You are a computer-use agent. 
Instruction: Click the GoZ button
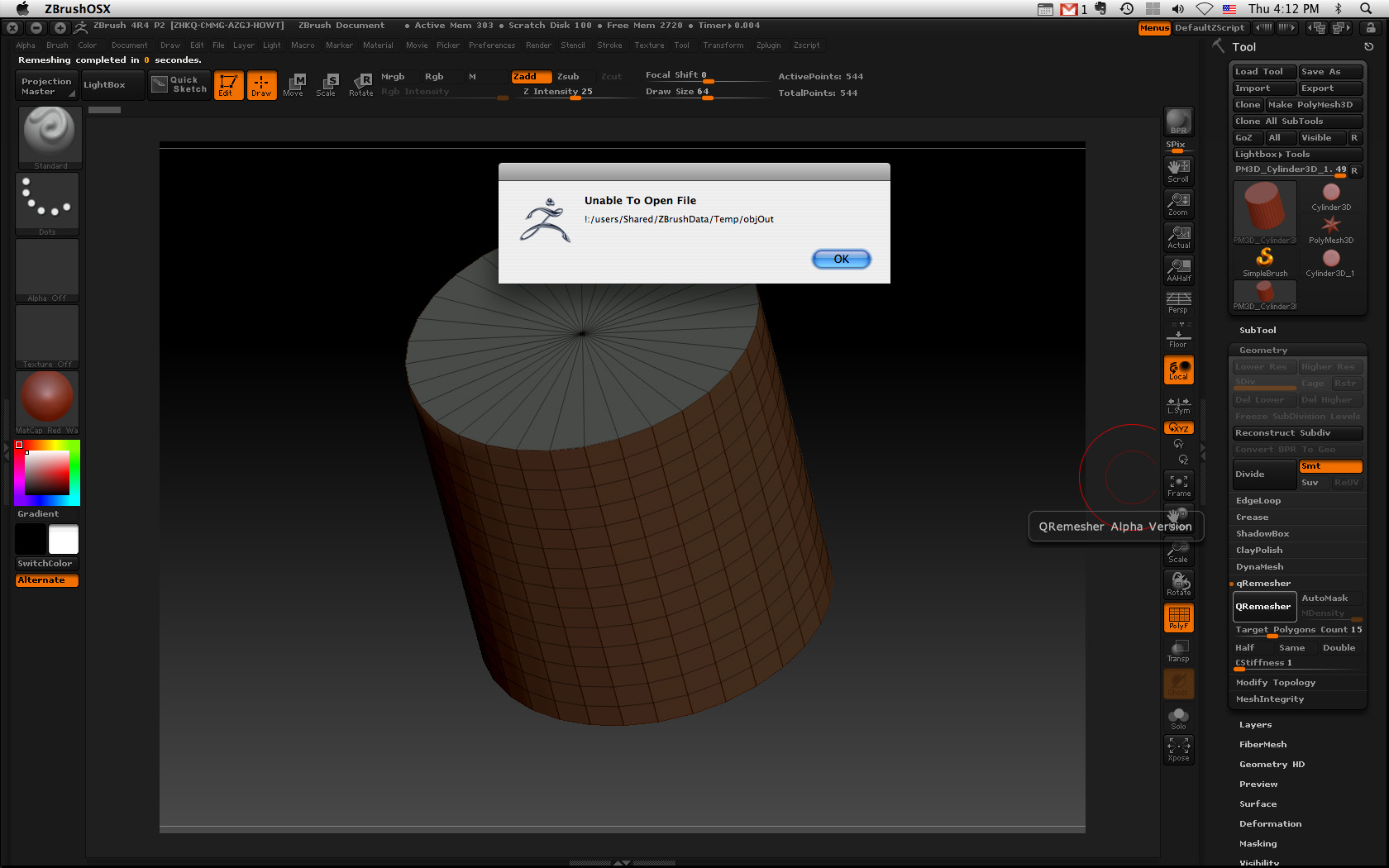tap(1247, 138)
